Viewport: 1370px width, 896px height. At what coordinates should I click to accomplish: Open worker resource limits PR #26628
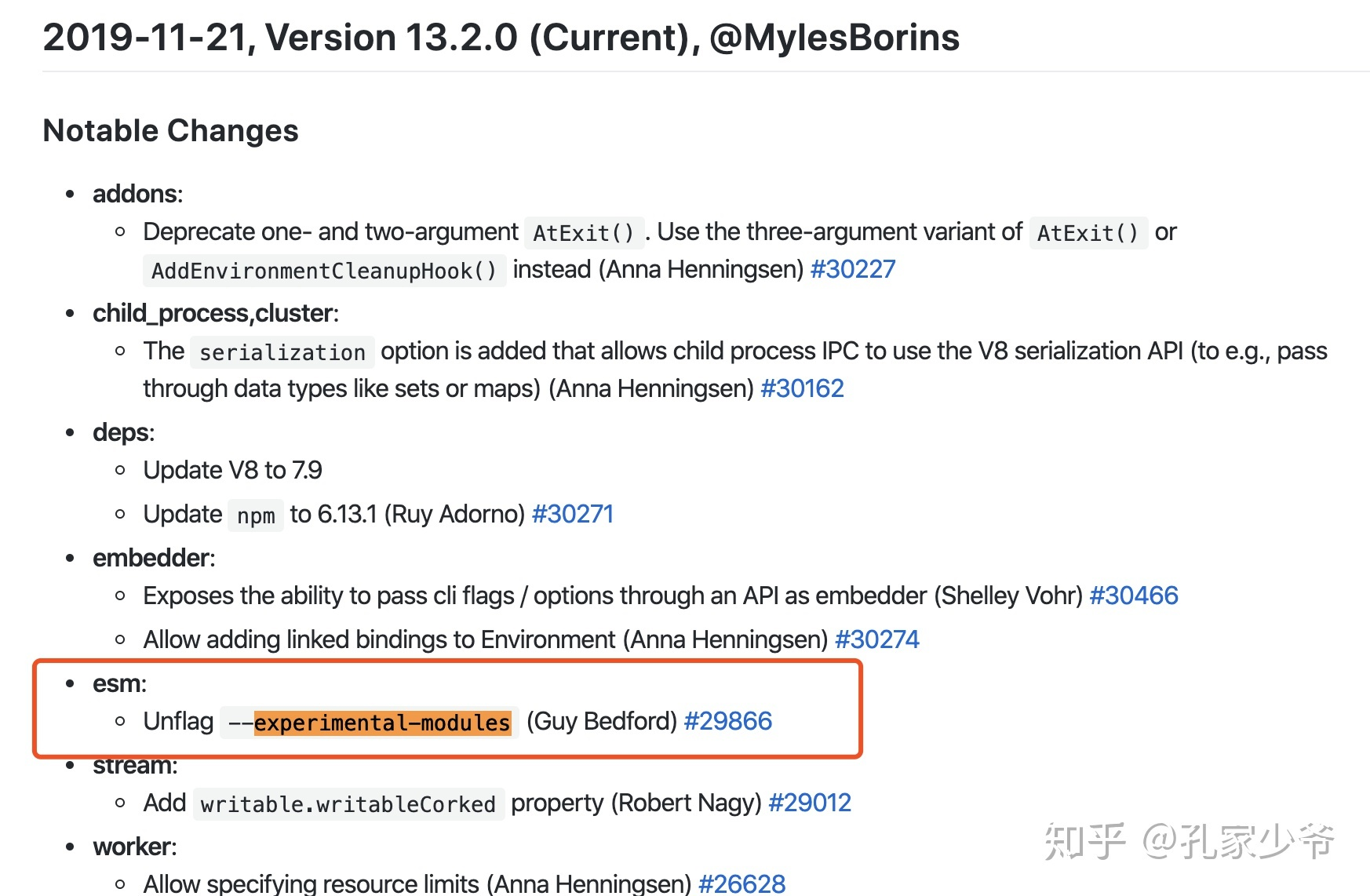(x=741, y=884)
